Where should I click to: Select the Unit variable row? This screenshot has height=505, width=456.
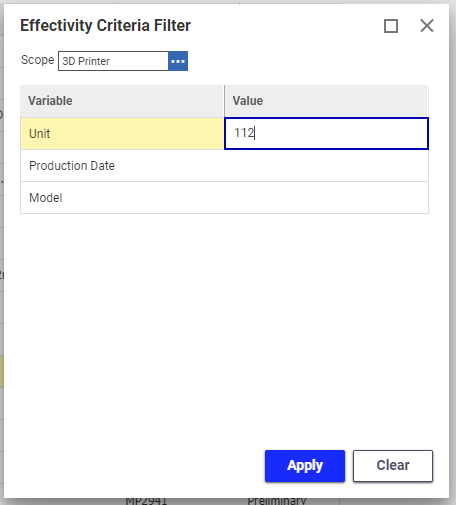point(122,133)
